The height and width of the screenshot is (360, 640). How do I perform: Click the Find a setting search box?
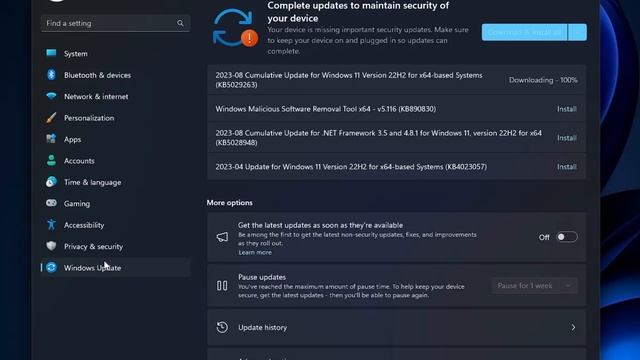(116, 23)
